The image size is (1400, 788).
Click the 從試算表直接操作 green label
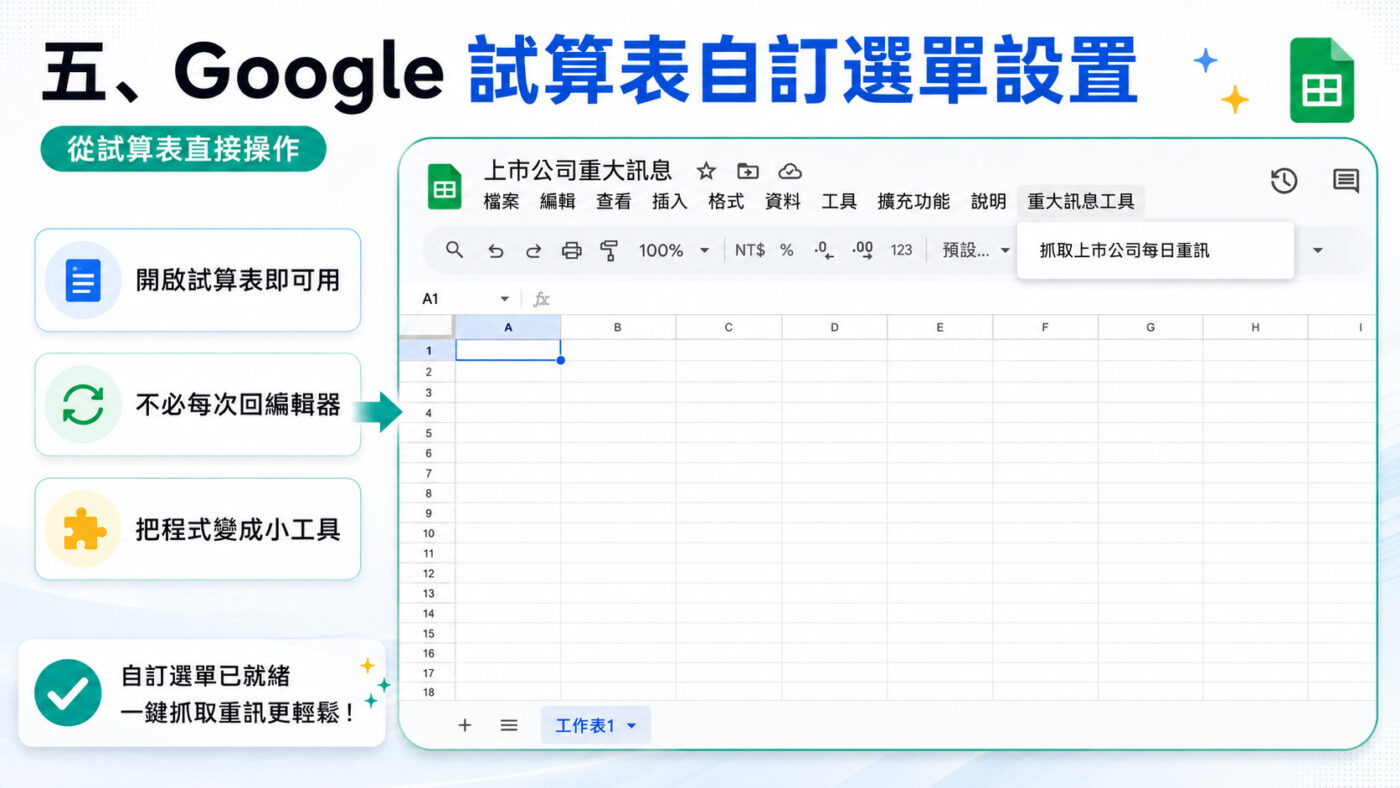point(184,149)
